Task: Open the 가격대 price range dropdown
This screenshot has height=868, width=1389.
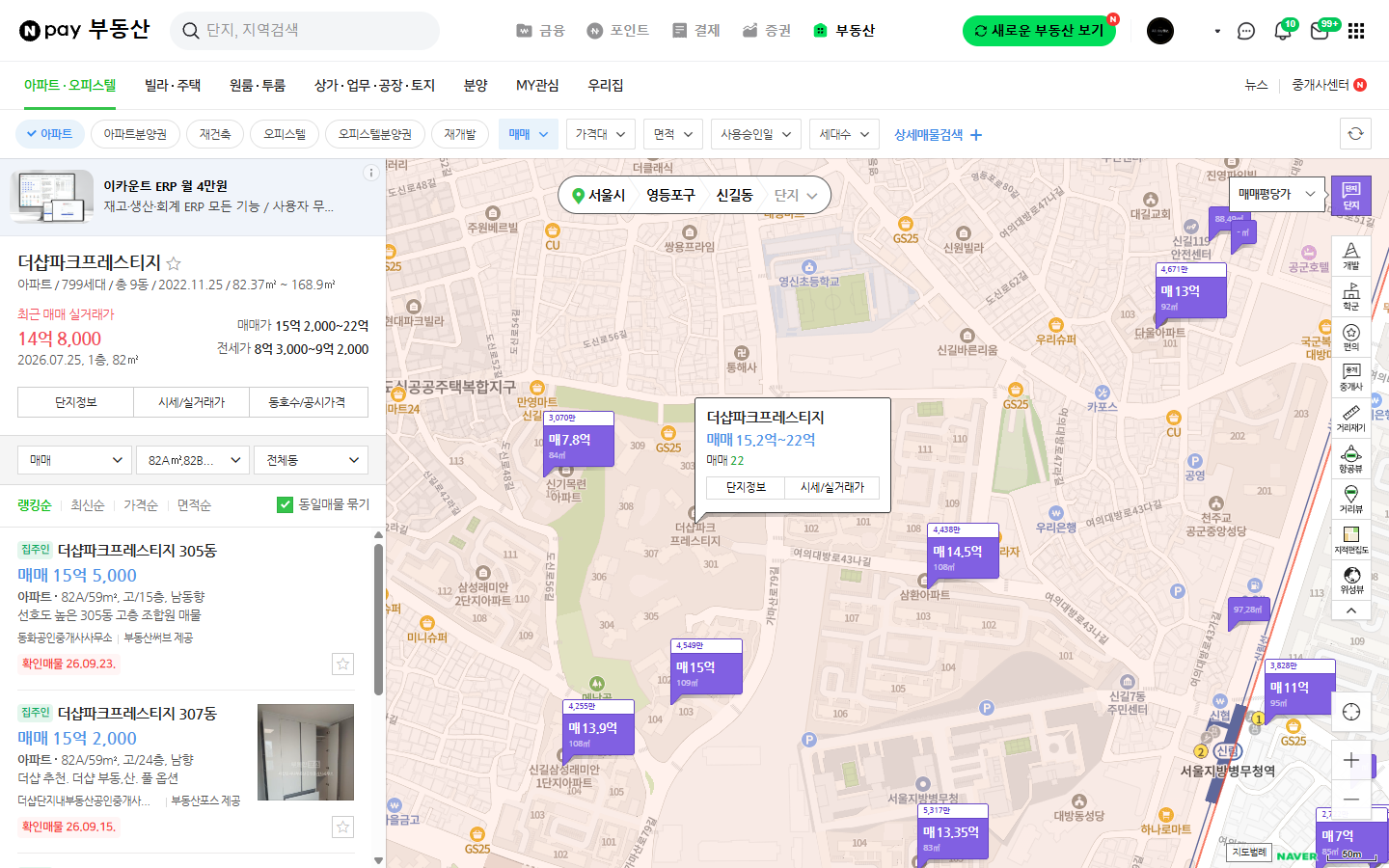Action: [600, 134]
